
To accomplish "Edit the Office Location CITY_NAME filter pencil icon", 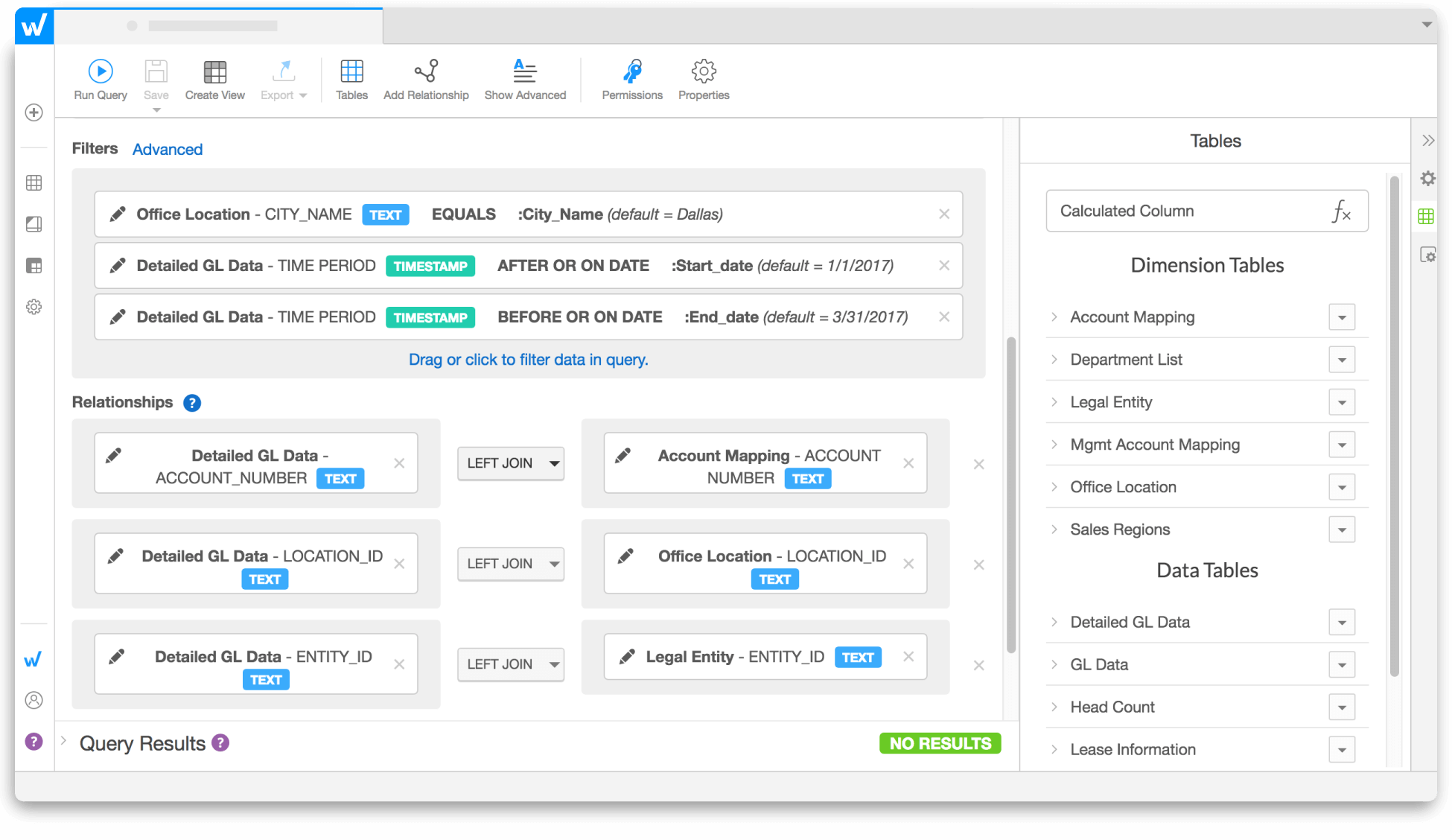I will pyautogui.click(x=117, y=214).
